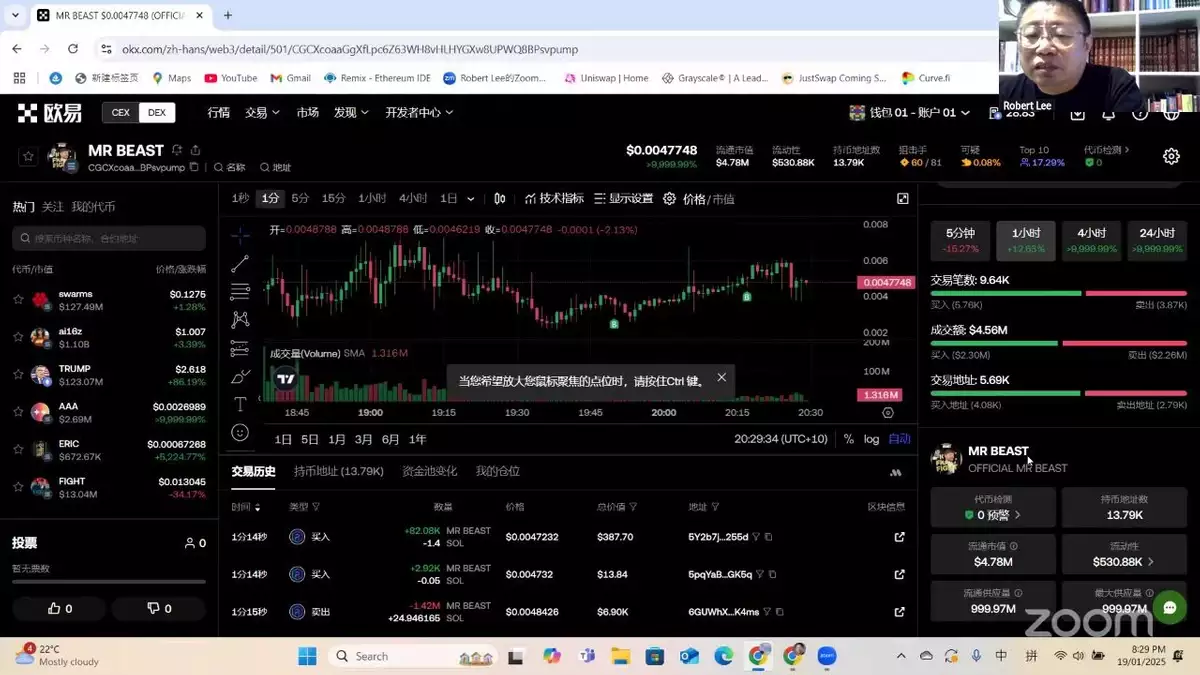The image size is (1200, 675).
Task: Select the trend line drawing tool
Action: pos(240,264)
